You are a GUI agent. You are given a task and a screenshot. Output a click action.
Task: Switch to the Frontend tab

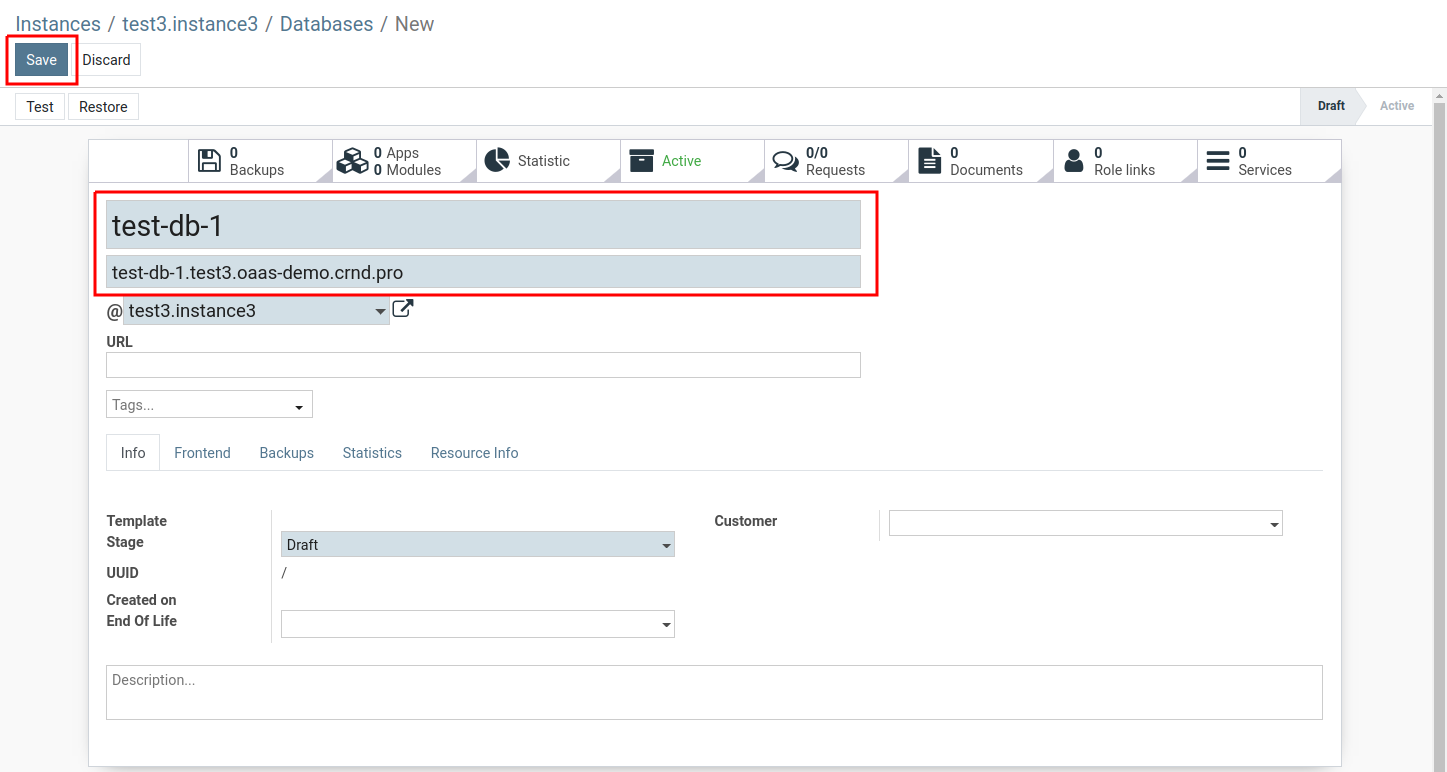coord(202,453)
